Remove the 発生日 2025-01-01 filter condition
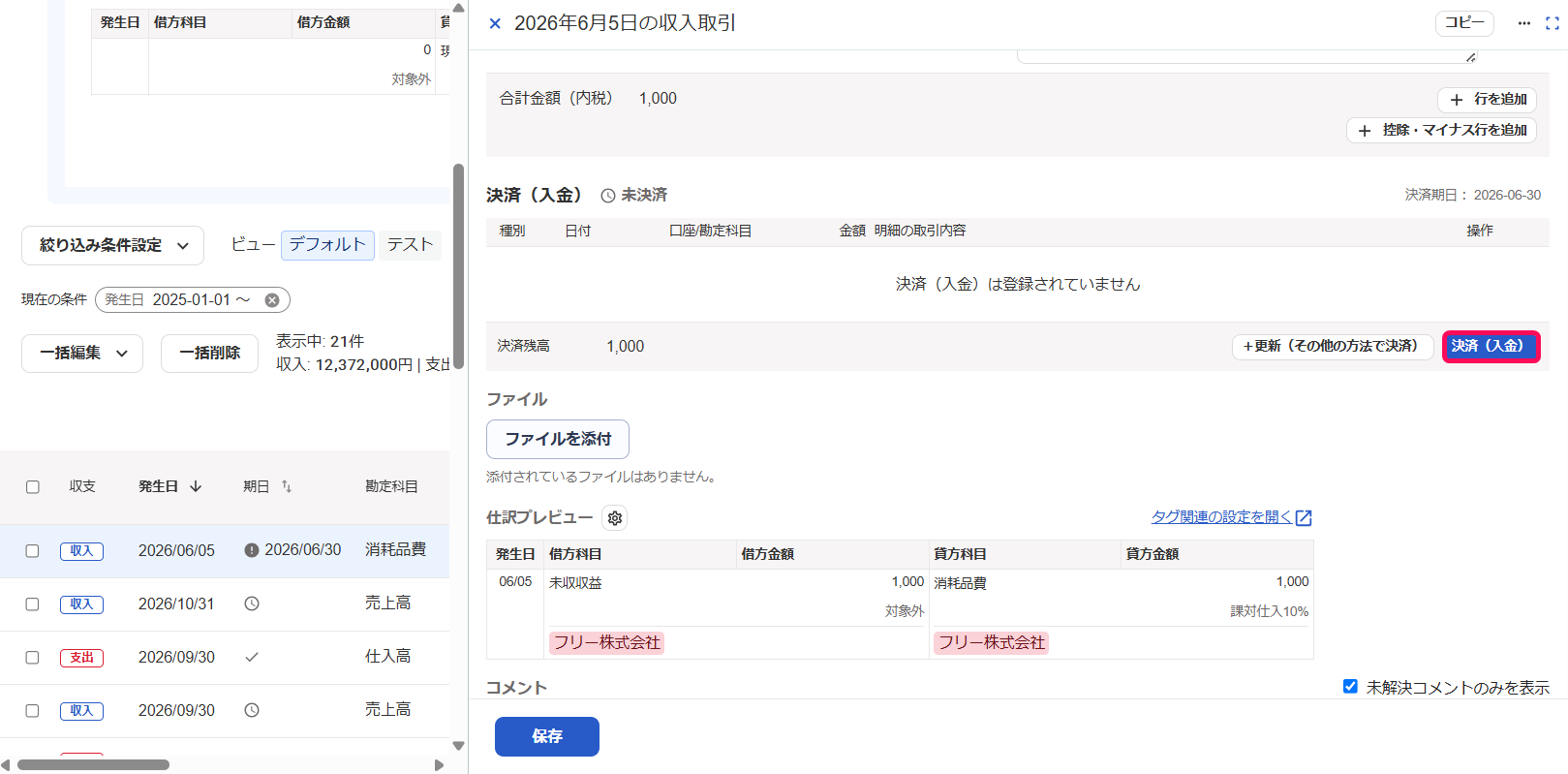The width and height of the screenshot is (1568, 774). (x=272, y=300)
